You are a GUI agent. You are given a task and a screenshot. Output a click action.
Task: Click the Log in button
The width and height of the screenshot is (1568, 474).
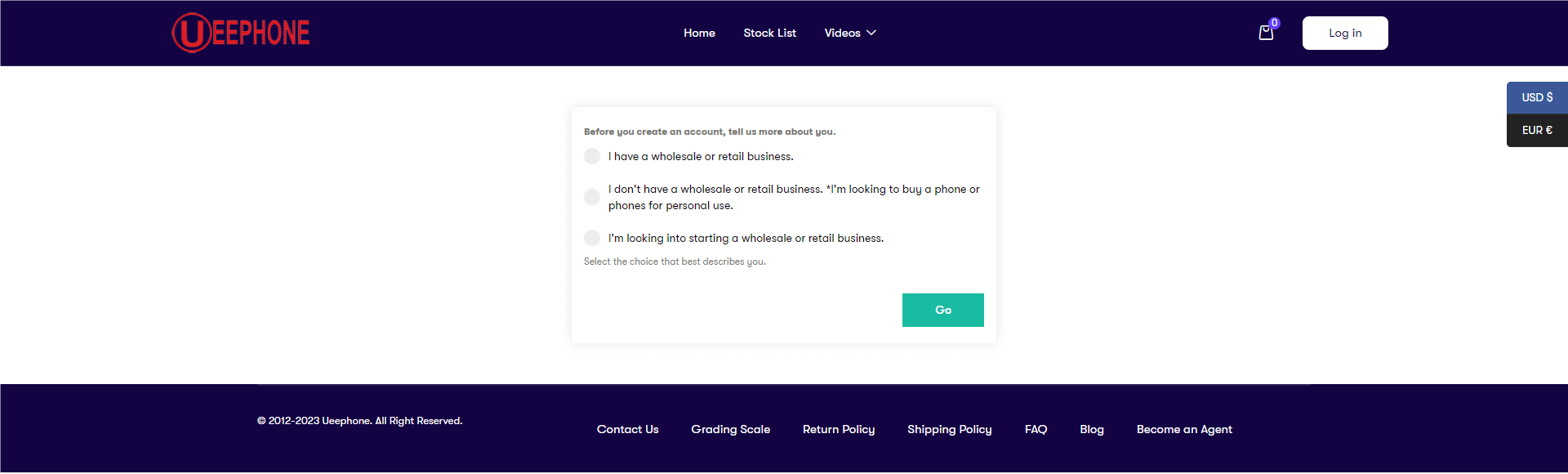coord(1345,33)
